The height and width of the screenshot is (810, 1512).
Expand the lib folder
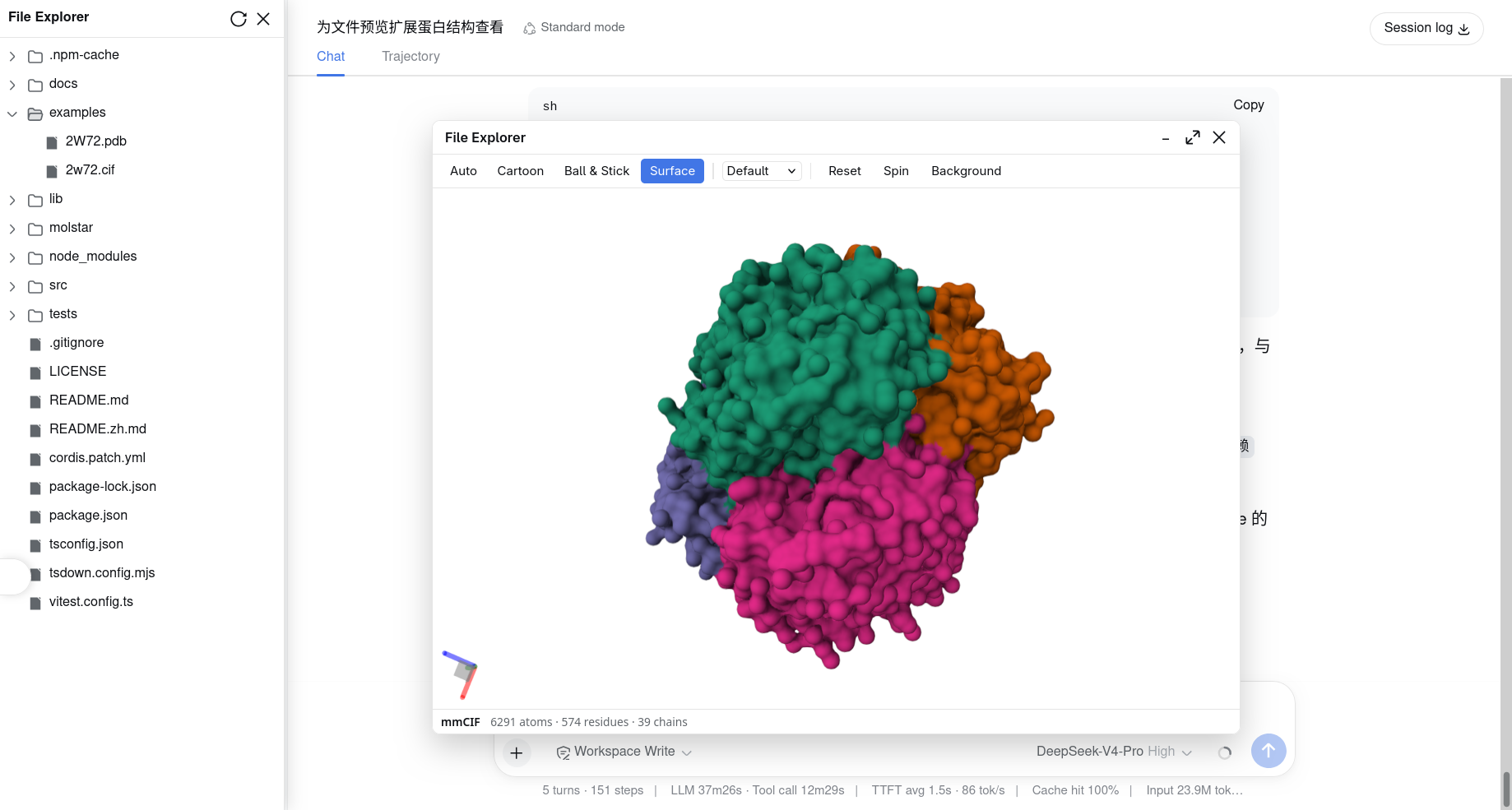12,200
